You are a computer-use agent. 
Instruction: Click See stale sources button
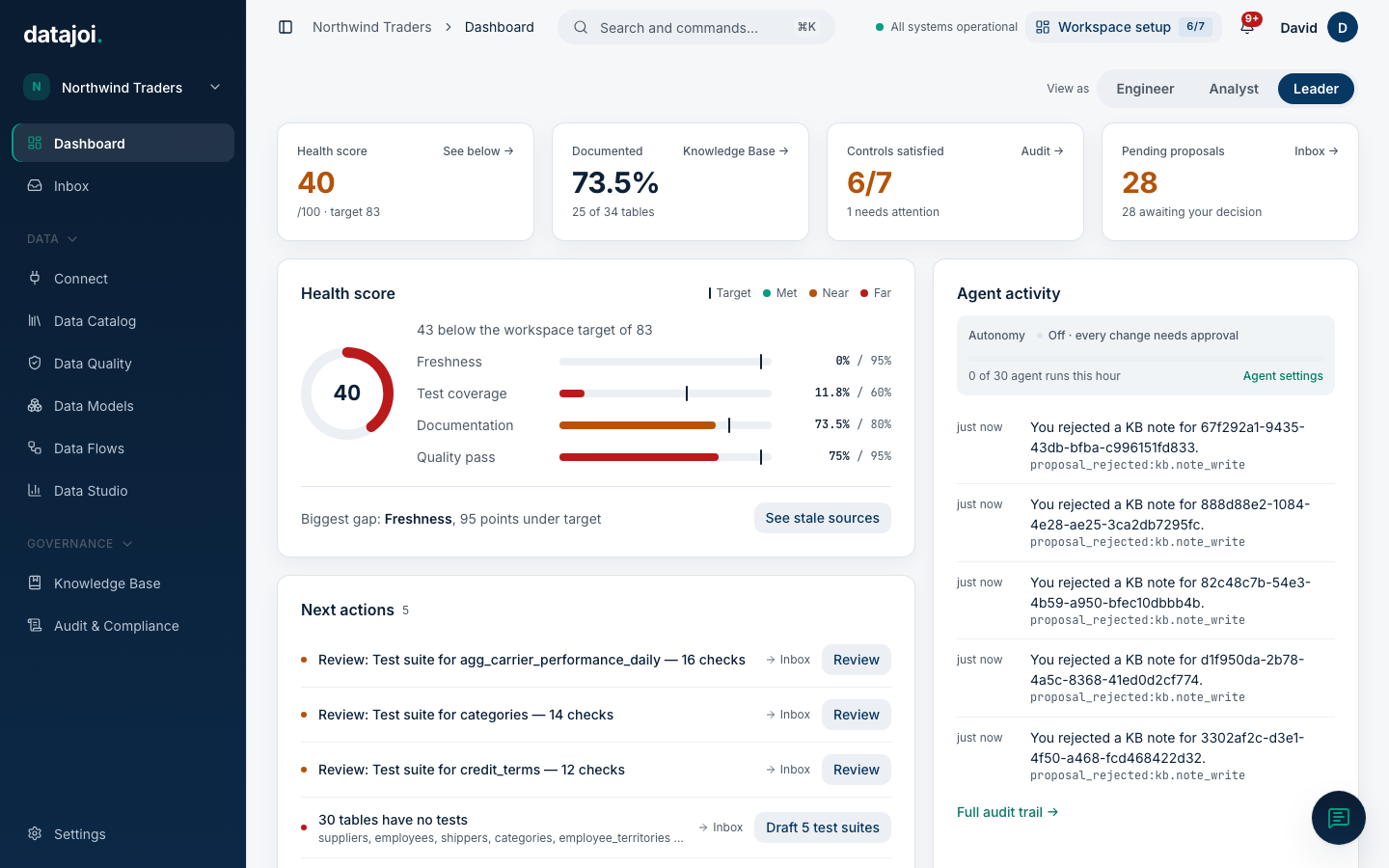pos(822,518)
